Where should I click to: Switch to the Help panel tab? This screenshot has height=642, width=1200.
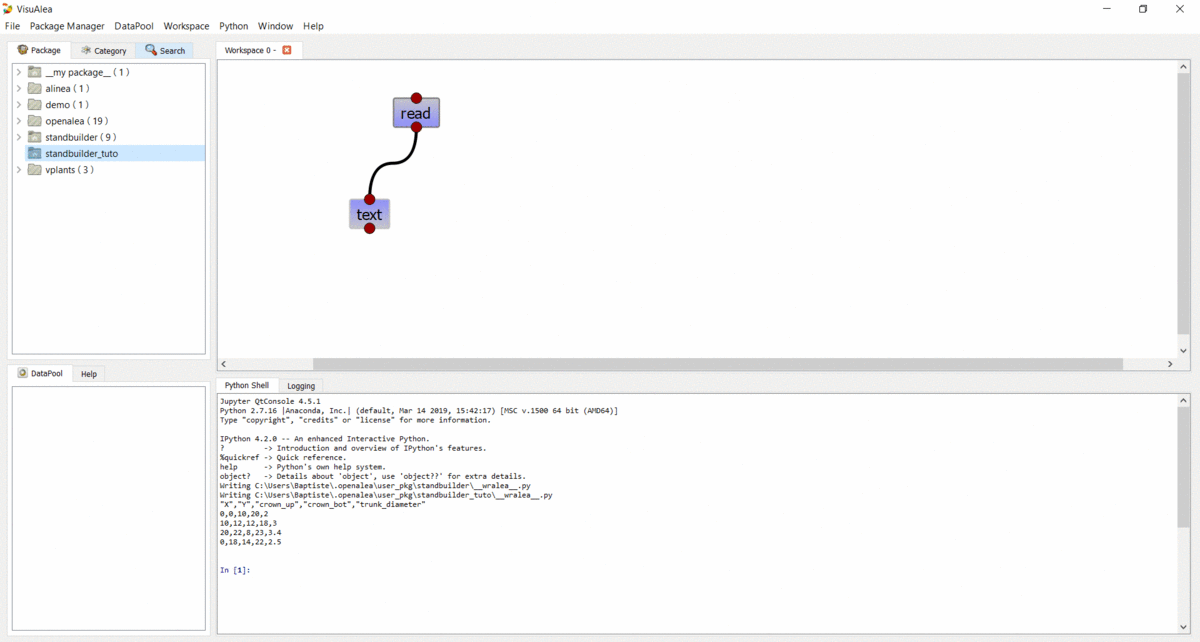[x=89, y=374]
